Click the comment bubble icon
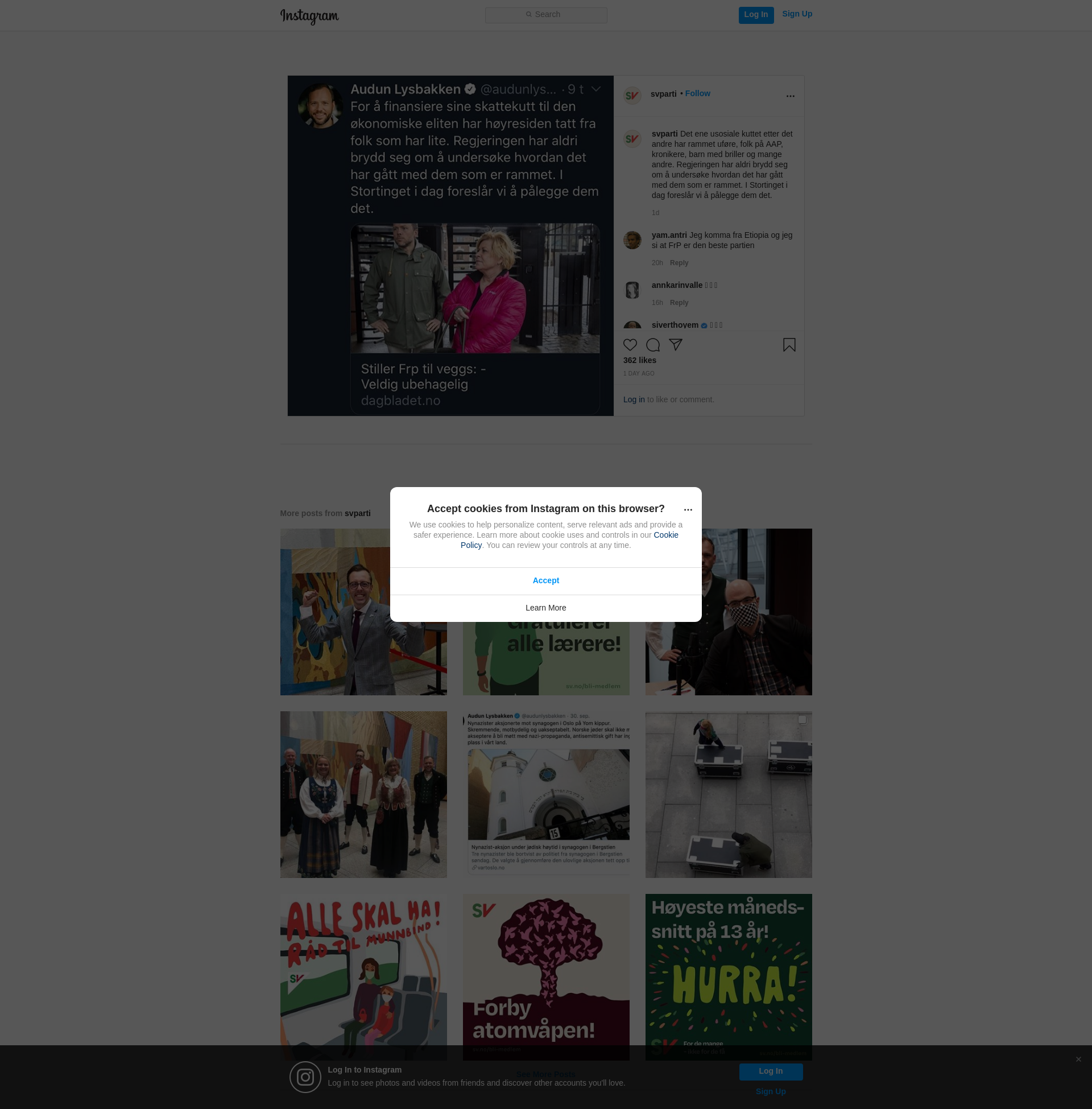Image resolution: width=1092 pixels, height=1109 pixels. [653, 345]
